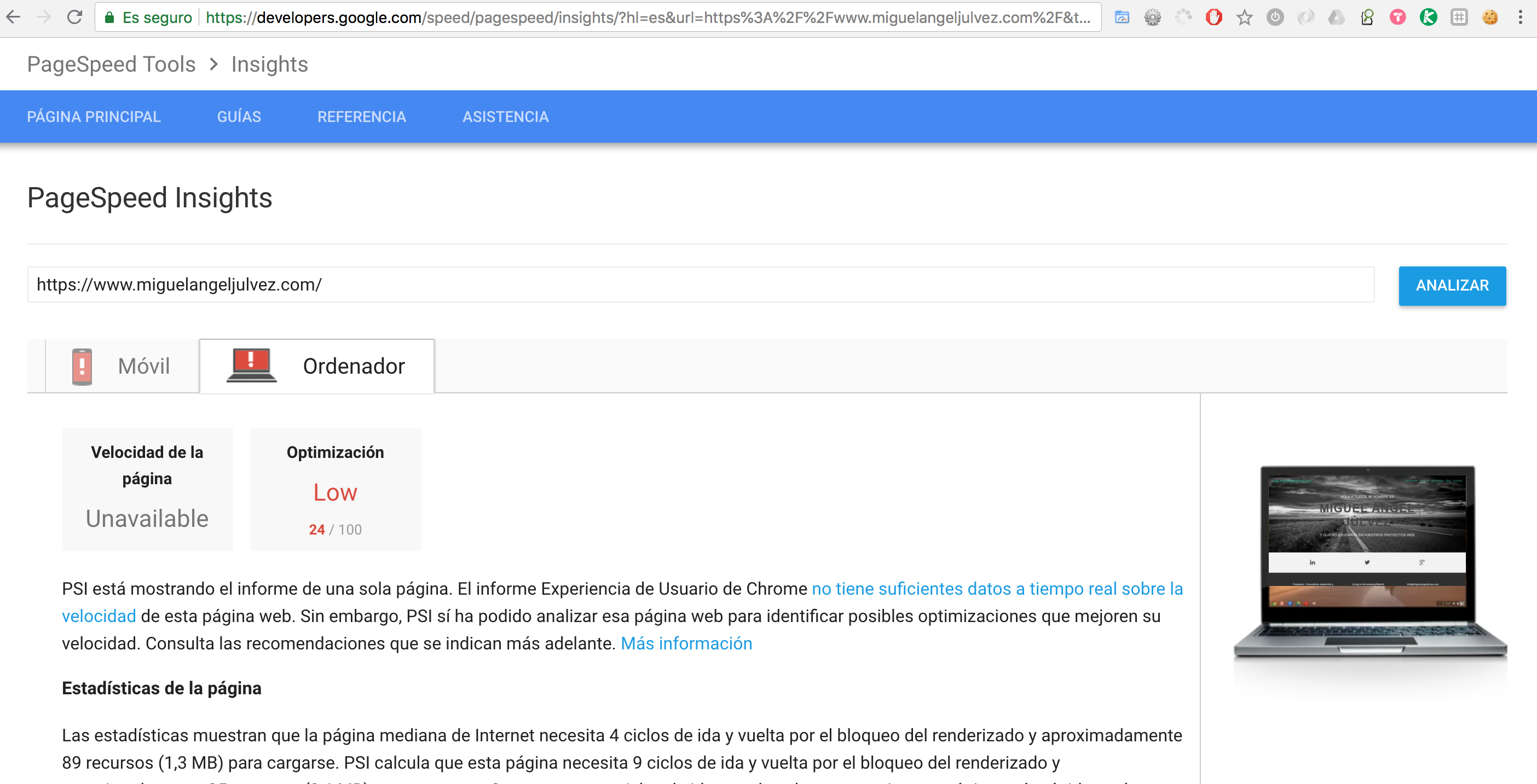Click the Estadísticas de la página heading
The height and width of the screenshot is (784, 1537).
[x=161, y=688]
